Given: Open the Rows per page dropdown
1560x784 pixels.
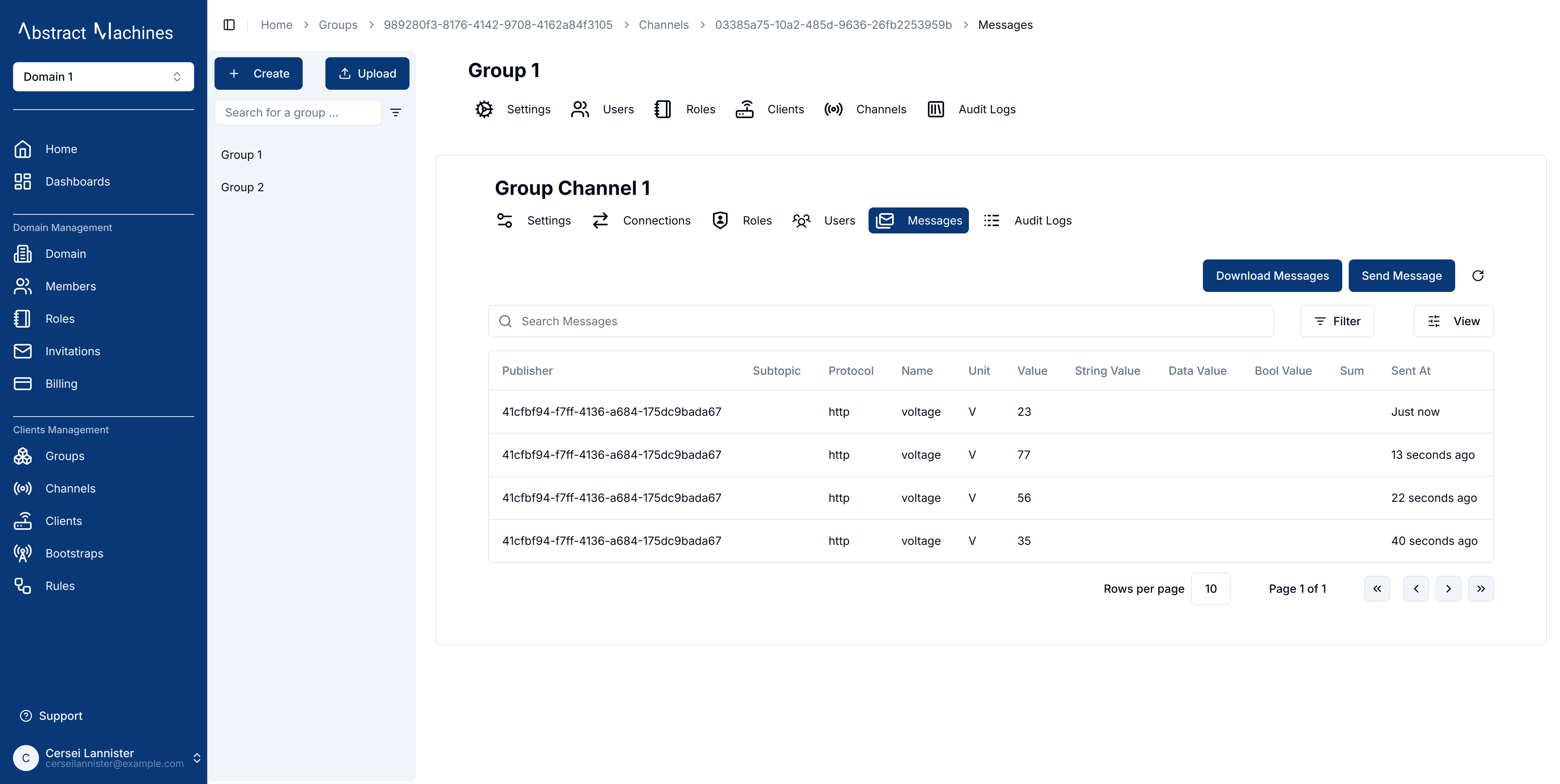Looking at the screenshot, I should 1211,588.
